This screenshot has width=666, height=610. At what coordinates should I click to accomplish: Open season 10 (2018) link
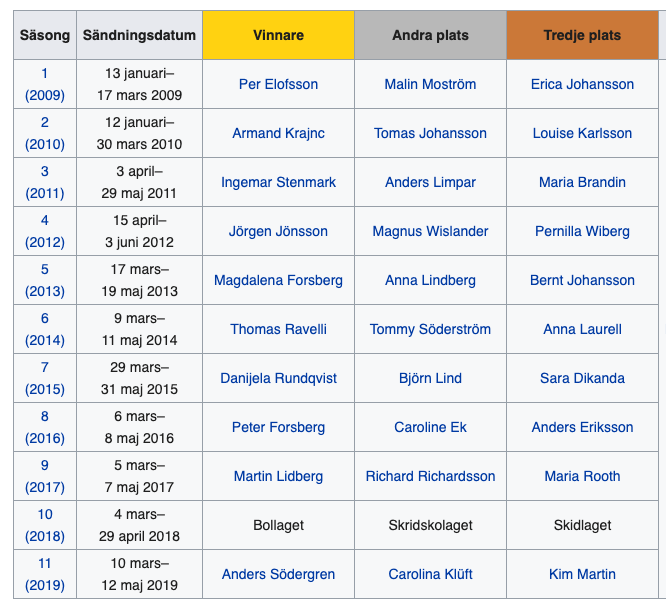coord(45,525)
